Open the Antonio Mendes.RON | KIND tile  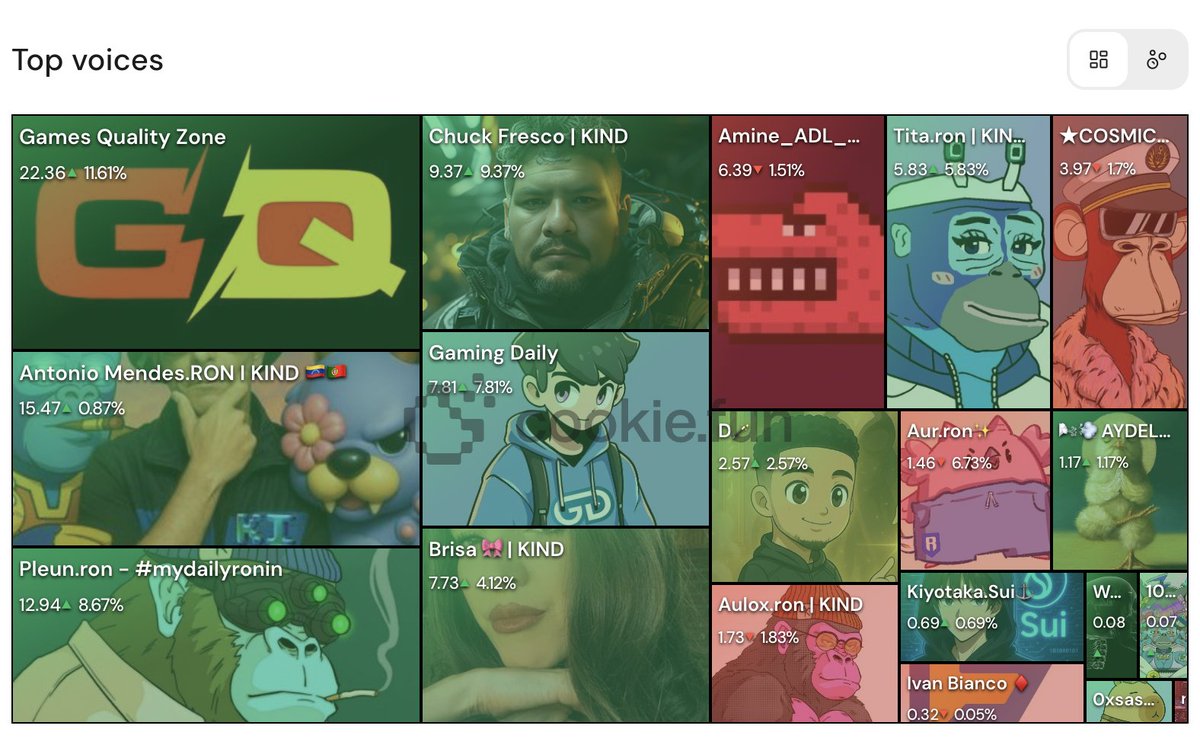click(216, 448)
